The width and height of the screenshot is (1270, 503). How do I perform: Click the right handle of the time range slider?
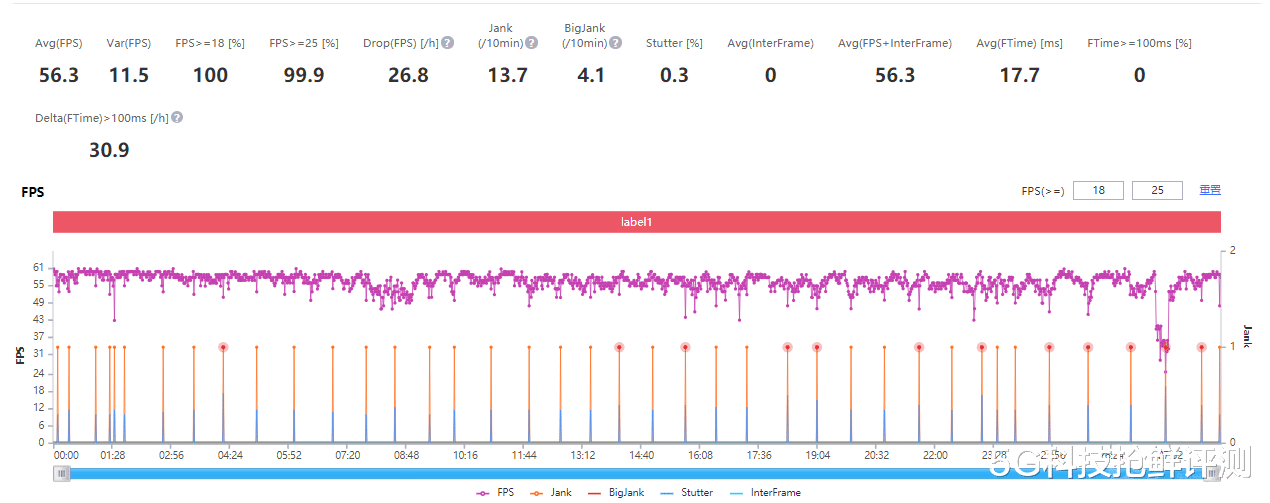(x=1214, y=473)
